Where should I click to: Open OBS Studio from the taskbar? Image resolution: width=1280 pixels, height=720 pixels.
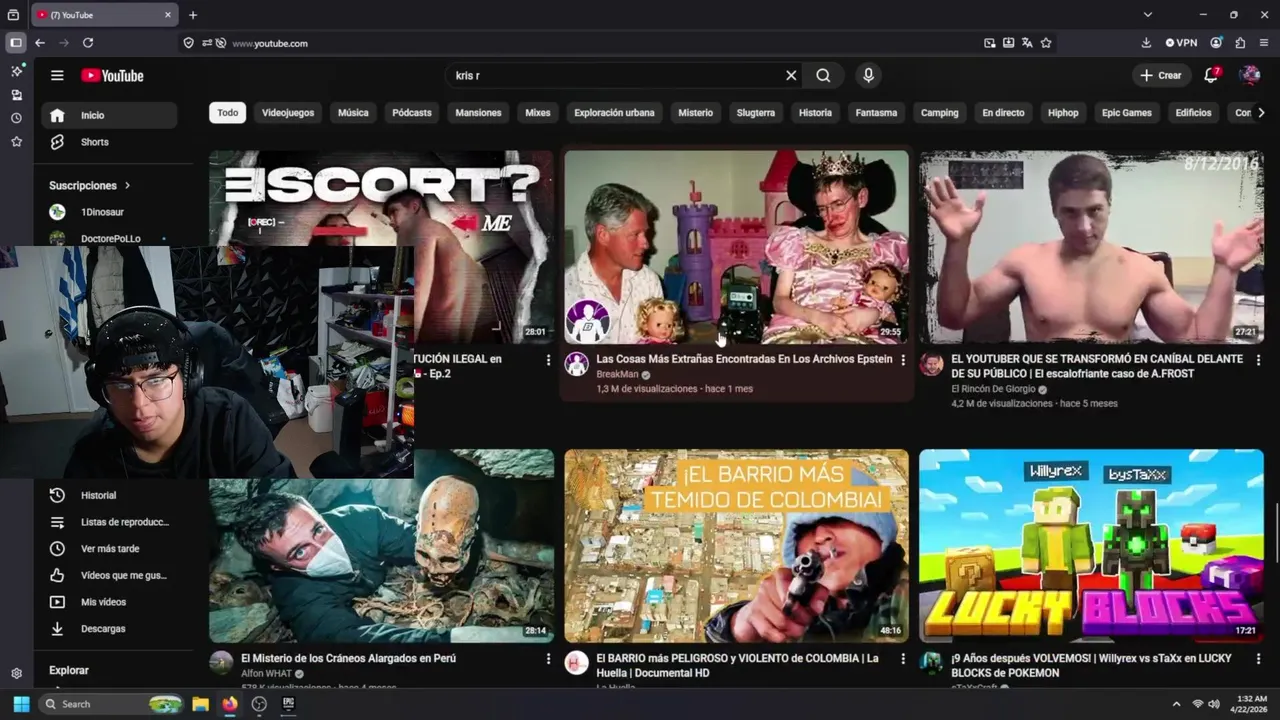pos(260,704)
